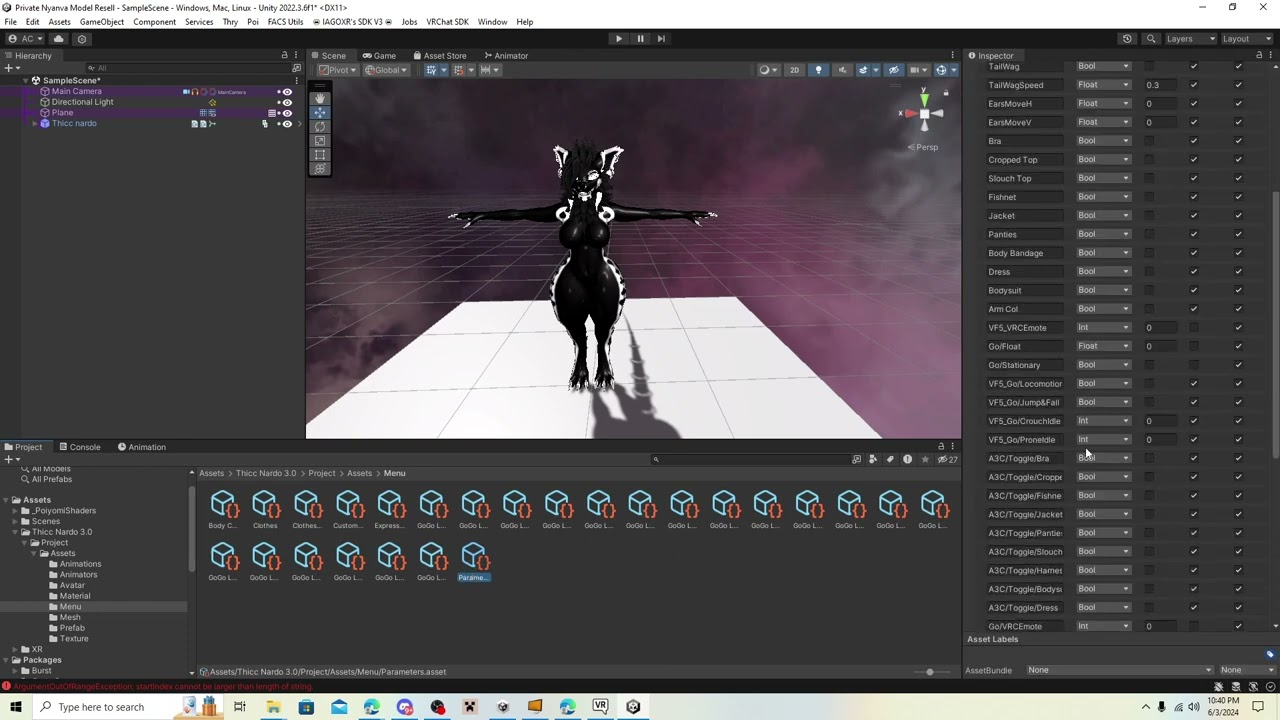The image size is (1280, 720).
Task: Toggle visibility eye for Main Camera
Action: (287, 92)
